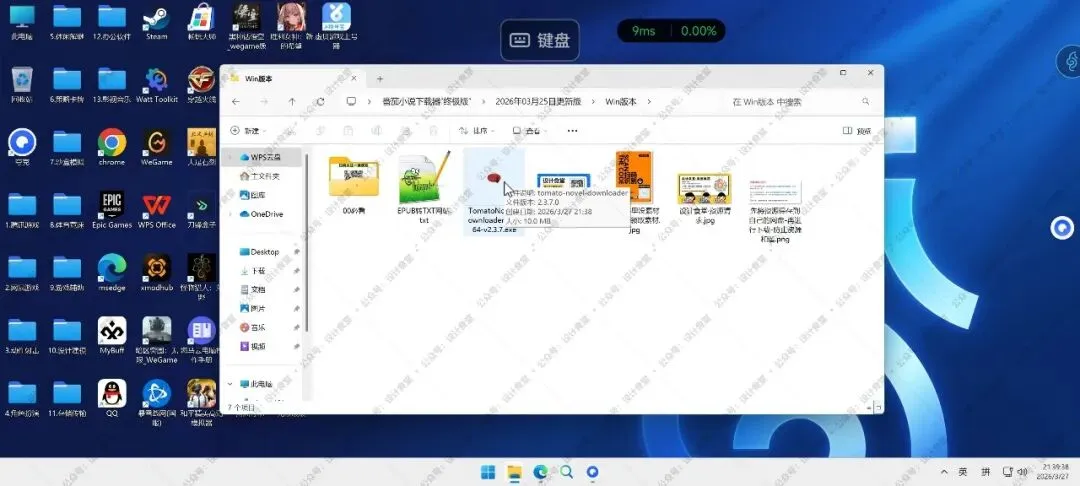Open Microsoft Edge from the taskbar
The height and width of the screenshot is (486, 1080).
point(540,472)
